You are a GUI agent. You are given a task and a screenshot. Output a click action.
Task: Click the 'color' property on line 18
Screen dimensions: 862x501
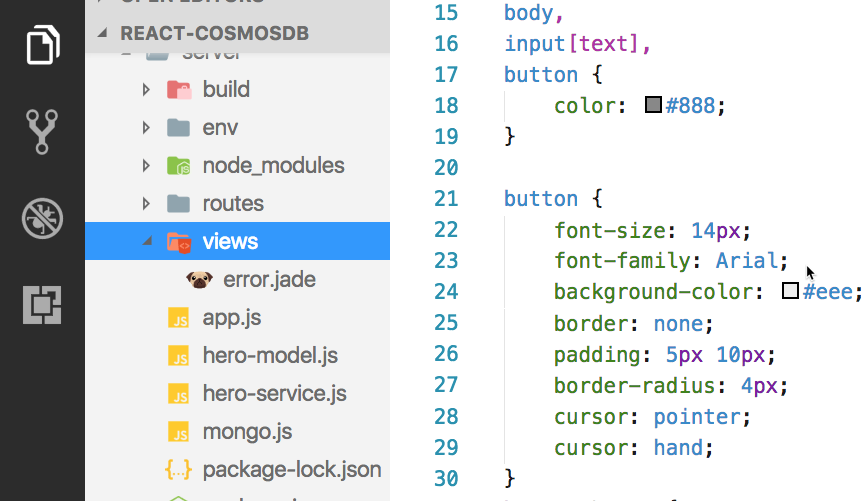click(584, 106)
